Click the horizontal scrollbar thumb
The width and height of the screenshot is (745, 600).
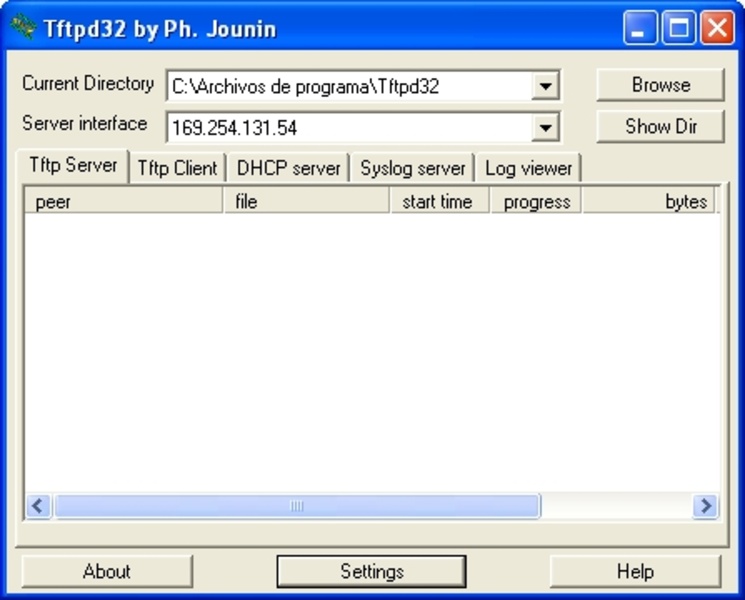click(297, 506)
